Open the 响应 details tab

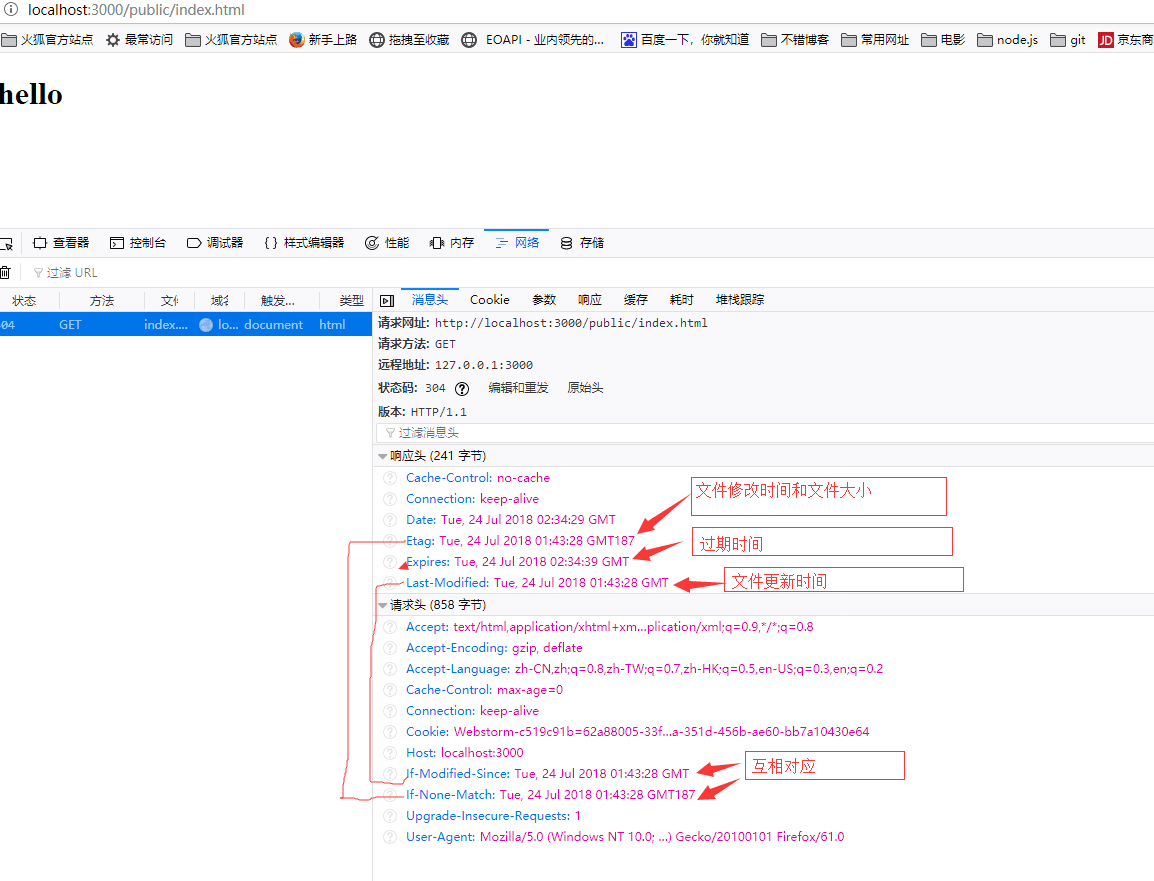pos(590,300)
